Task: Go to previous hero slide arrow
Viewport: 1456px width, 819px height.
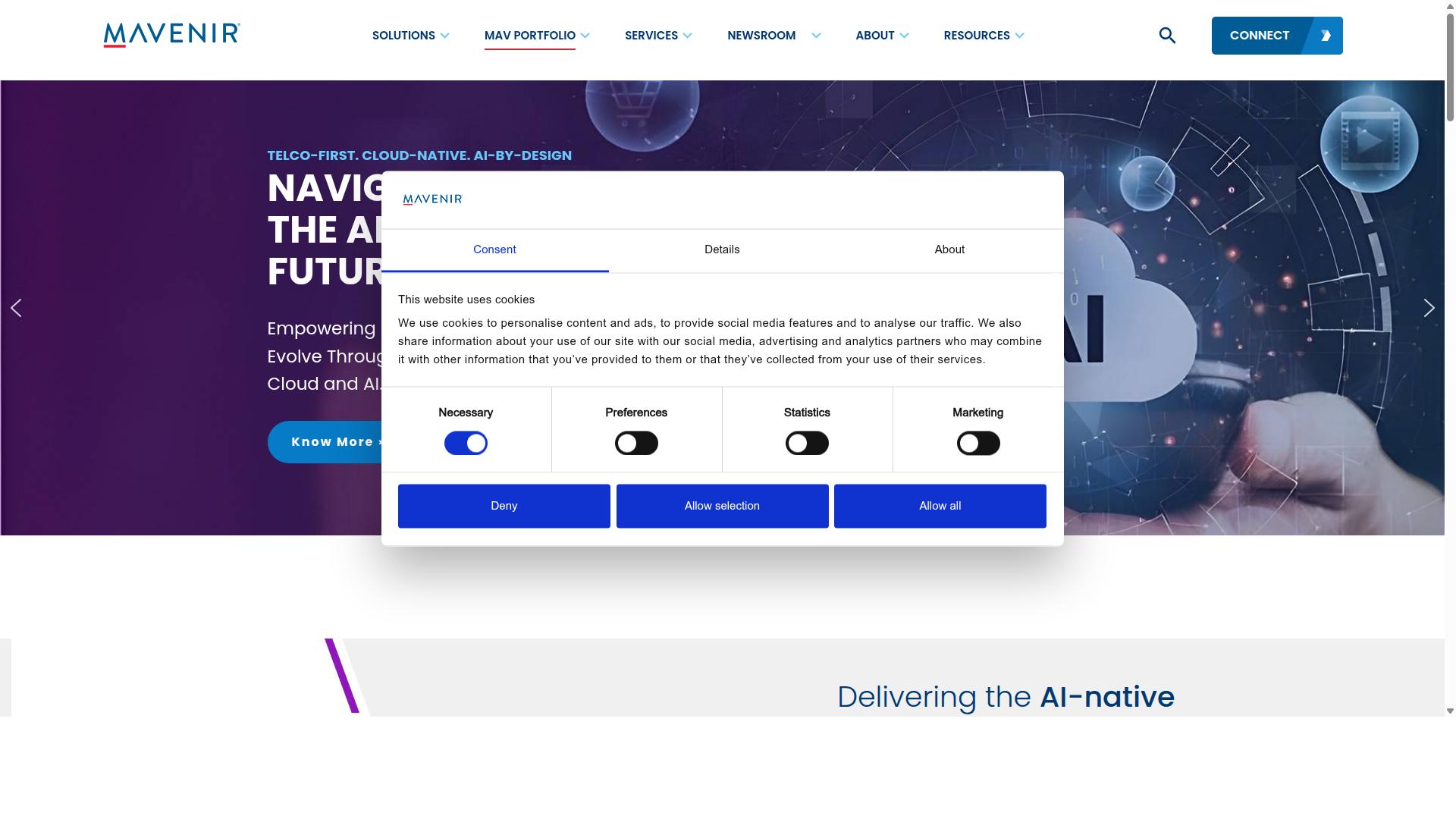Action: click(x=16, y=308)
